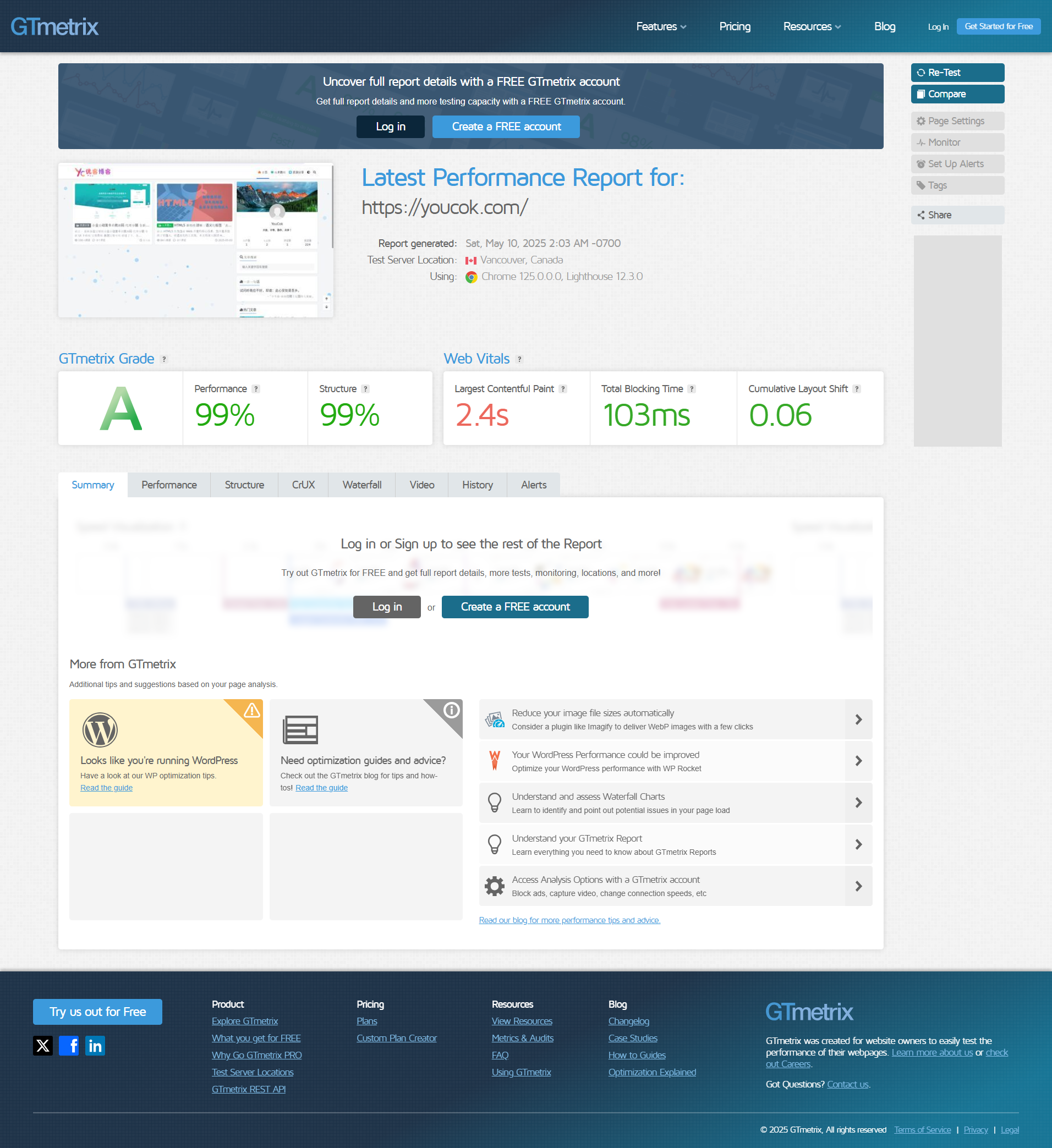
Task: Click the warning triangle on WordPress card
Action: coord(252,710)
